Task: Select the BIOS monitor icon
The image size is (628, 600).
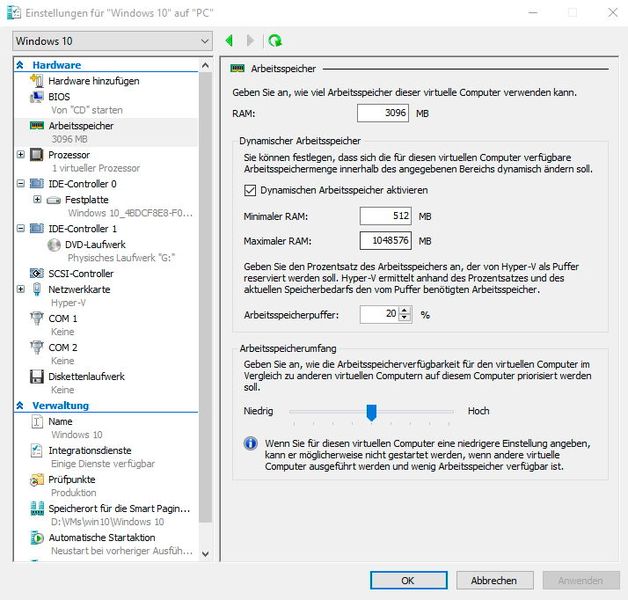Action: pos(36,97)
